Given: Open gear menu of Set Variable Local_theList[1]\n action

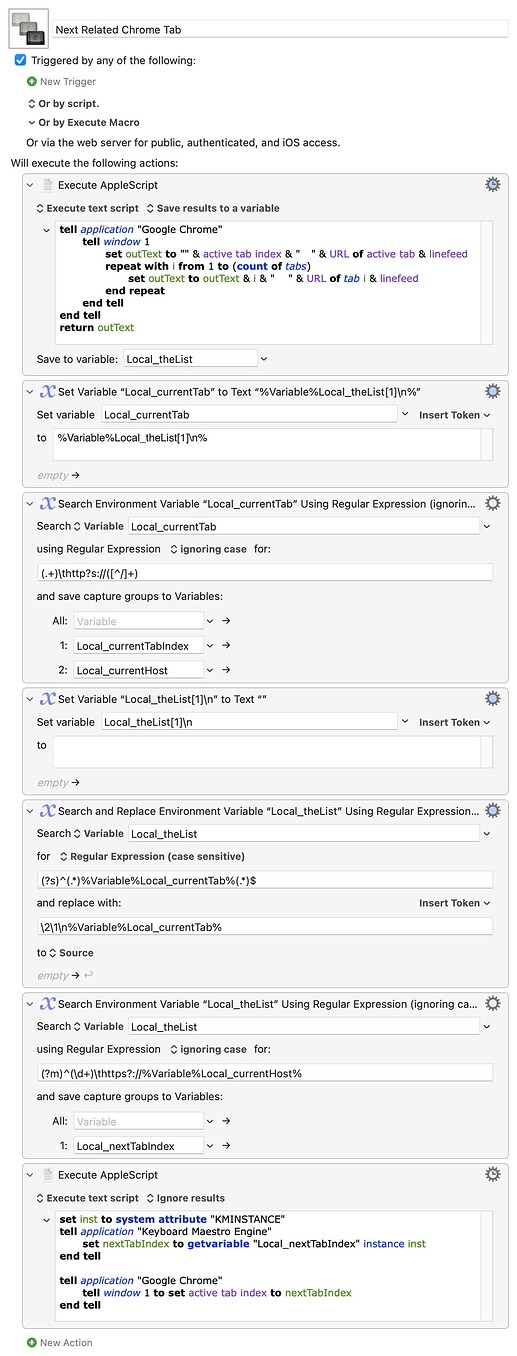Looking at the screenshot, I should [x=492, y=699].
